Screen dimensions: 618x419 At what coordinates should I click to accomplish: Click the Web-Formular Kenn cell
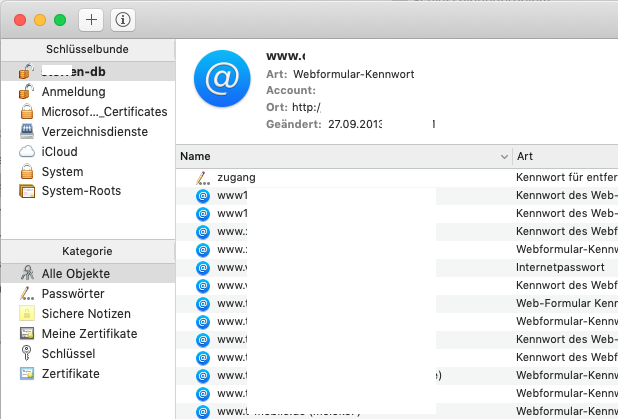click(566, 303)
